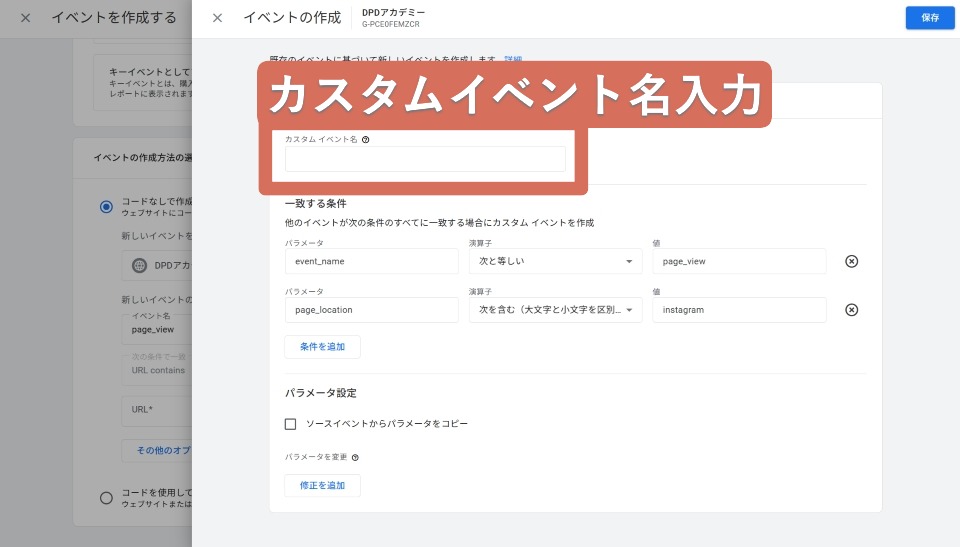Viewport: 960px width, 547px height.
Task: Click the その他のオプ button in background panel
Action: tap(158, 450)
